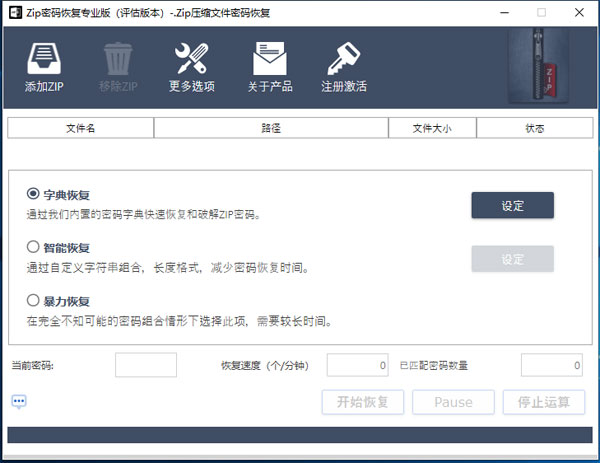Image resolution: width=600 pixels, height=463 pixels.
Task: Click the 停止运算 (Stop) button
Action: tap(544, 402)
